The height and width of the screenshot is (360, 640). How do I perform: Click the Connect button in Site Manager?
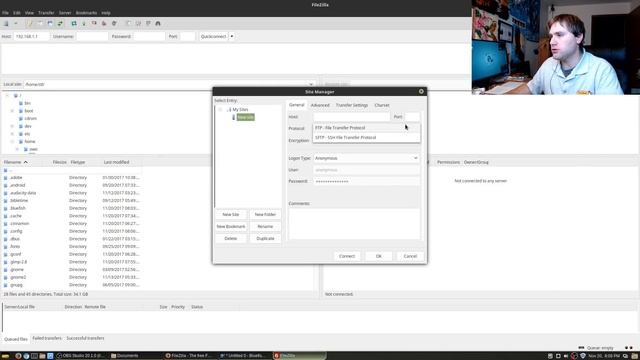point(347,256)
